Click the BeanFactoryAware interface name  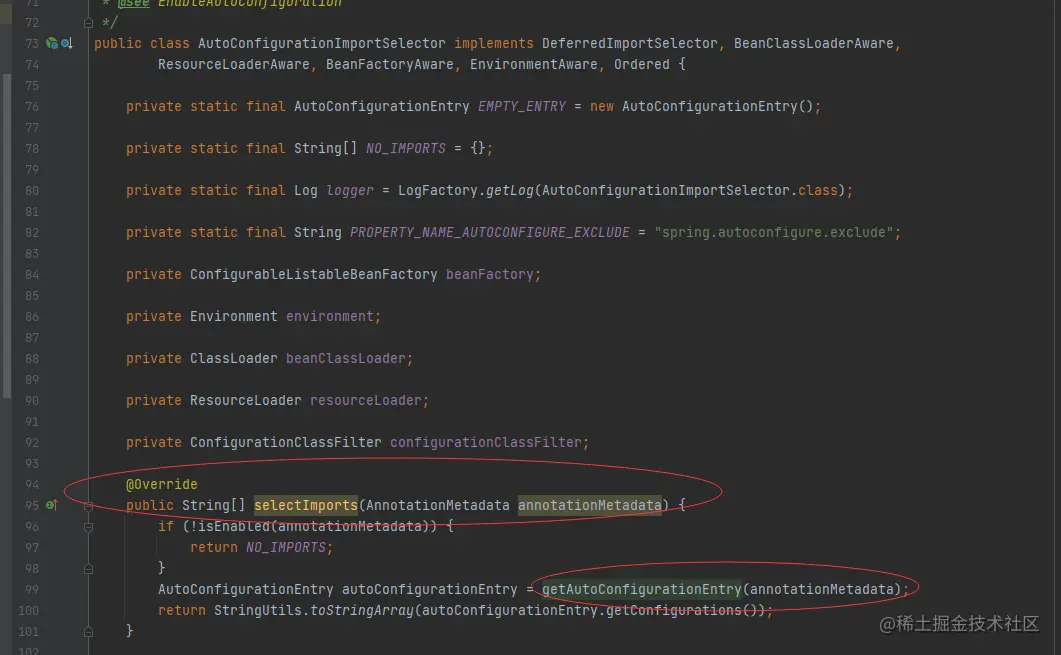[x=390, y=64]
